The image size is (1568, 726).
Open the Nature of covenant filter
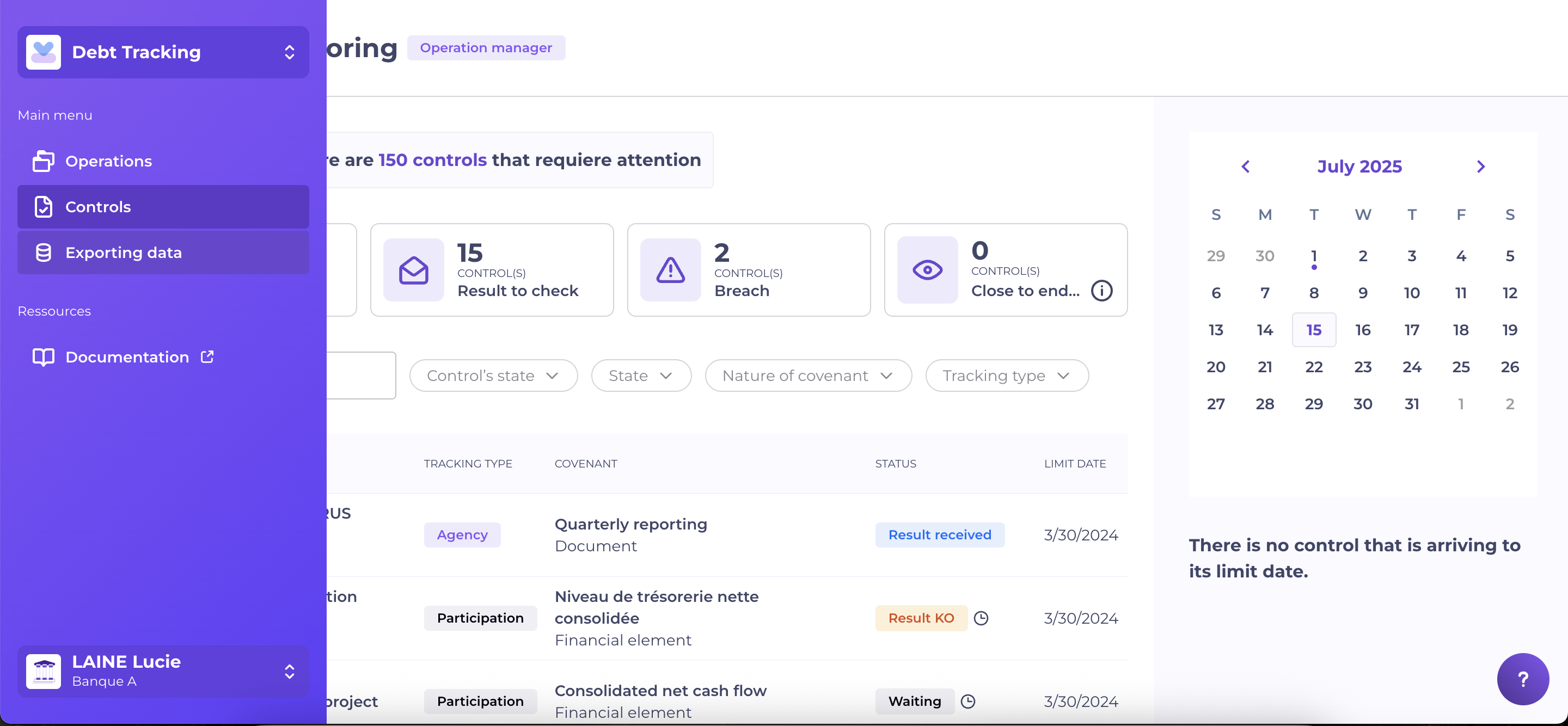pyautogui.click(x=808, y=376)
